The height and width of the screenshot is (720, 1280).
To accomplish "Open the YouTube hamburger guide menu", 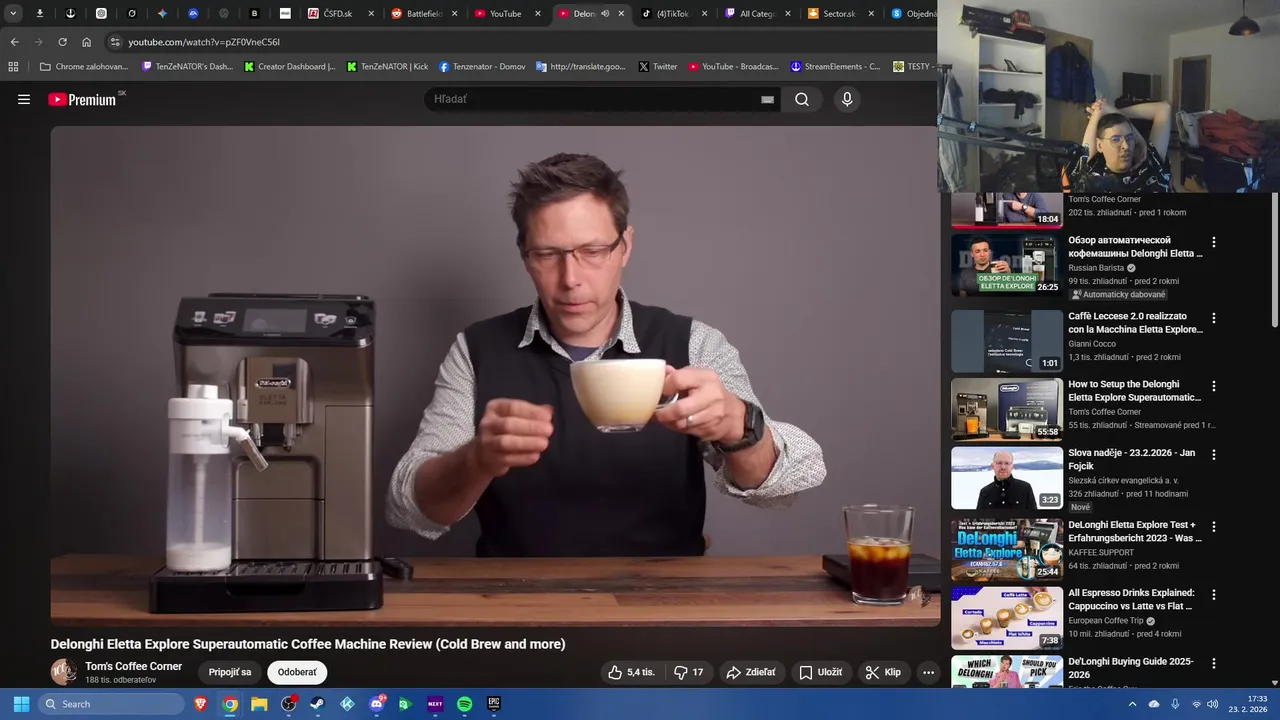I will point(24,99).
